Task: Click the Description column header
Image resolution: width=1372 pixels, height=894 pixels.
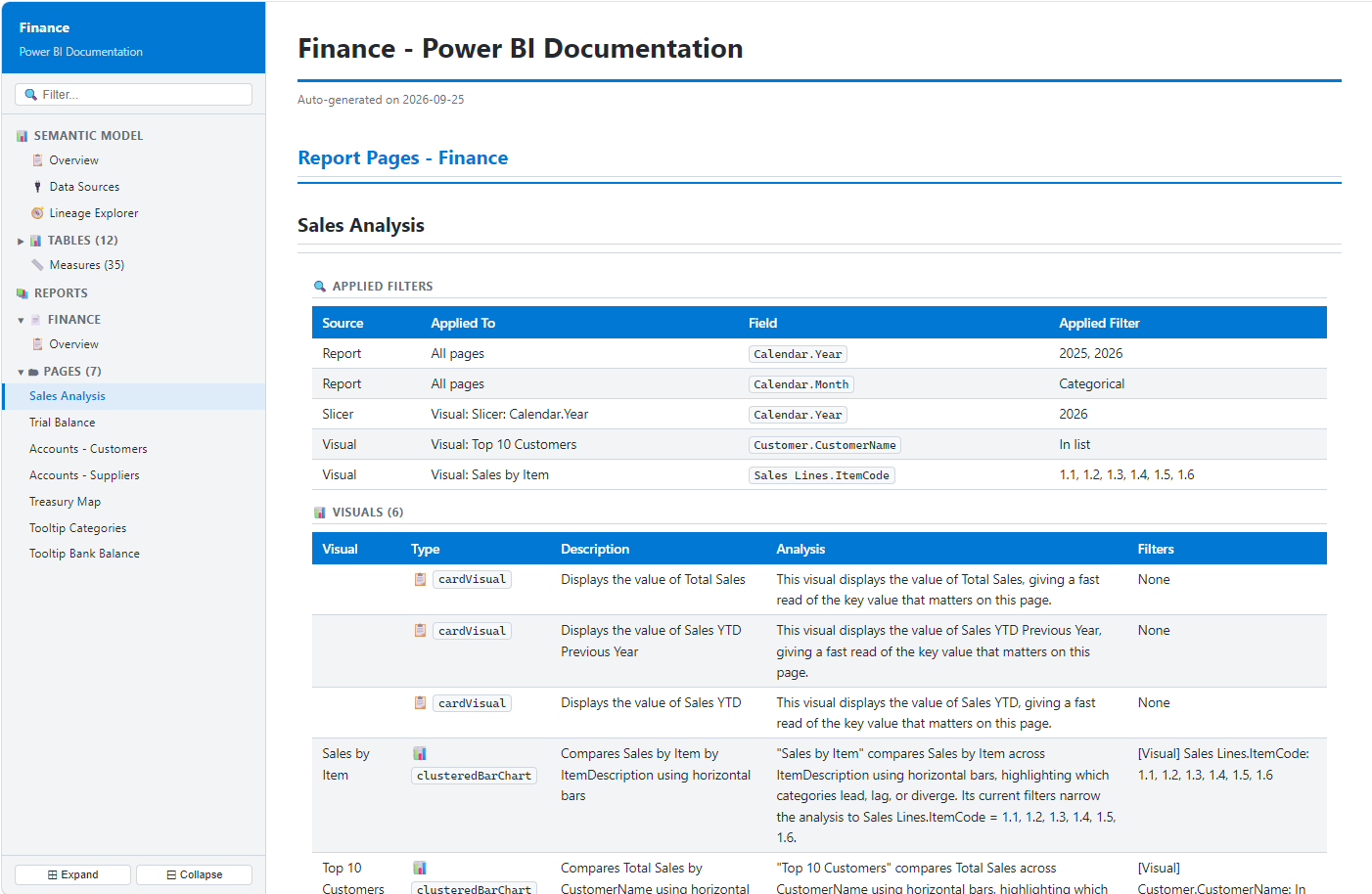Action: point(595,550)
